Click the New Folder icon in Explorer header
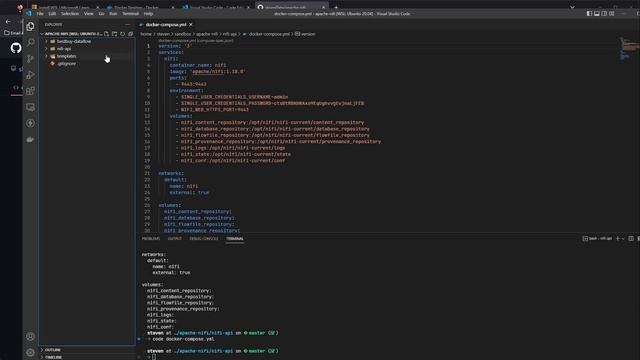This screenshot has width=640, height=360. point(115,34)
